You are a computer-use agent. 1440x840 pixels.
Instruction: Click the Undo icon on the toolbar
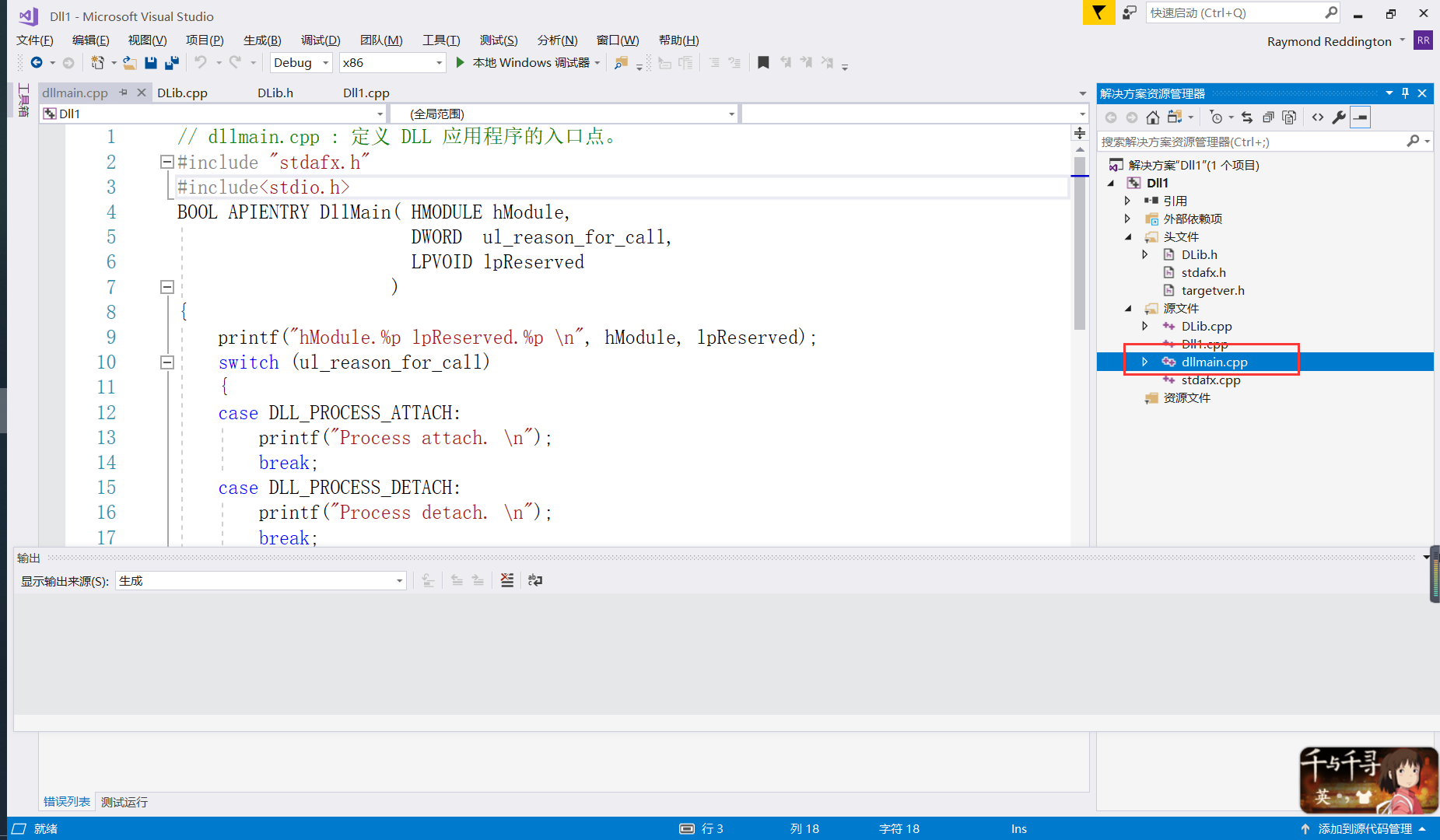(x=201, y=62)
